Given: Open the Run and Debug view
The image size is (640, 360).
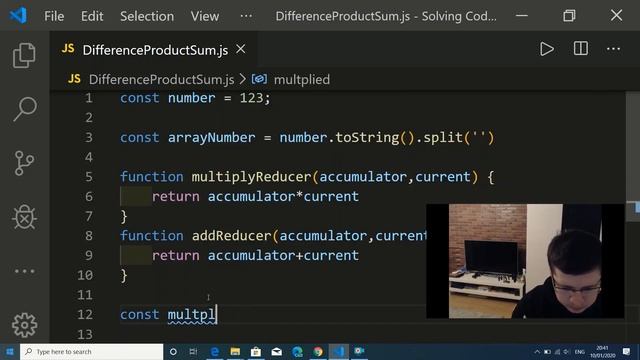Looking at the screenshot, I should coord(24,217).
